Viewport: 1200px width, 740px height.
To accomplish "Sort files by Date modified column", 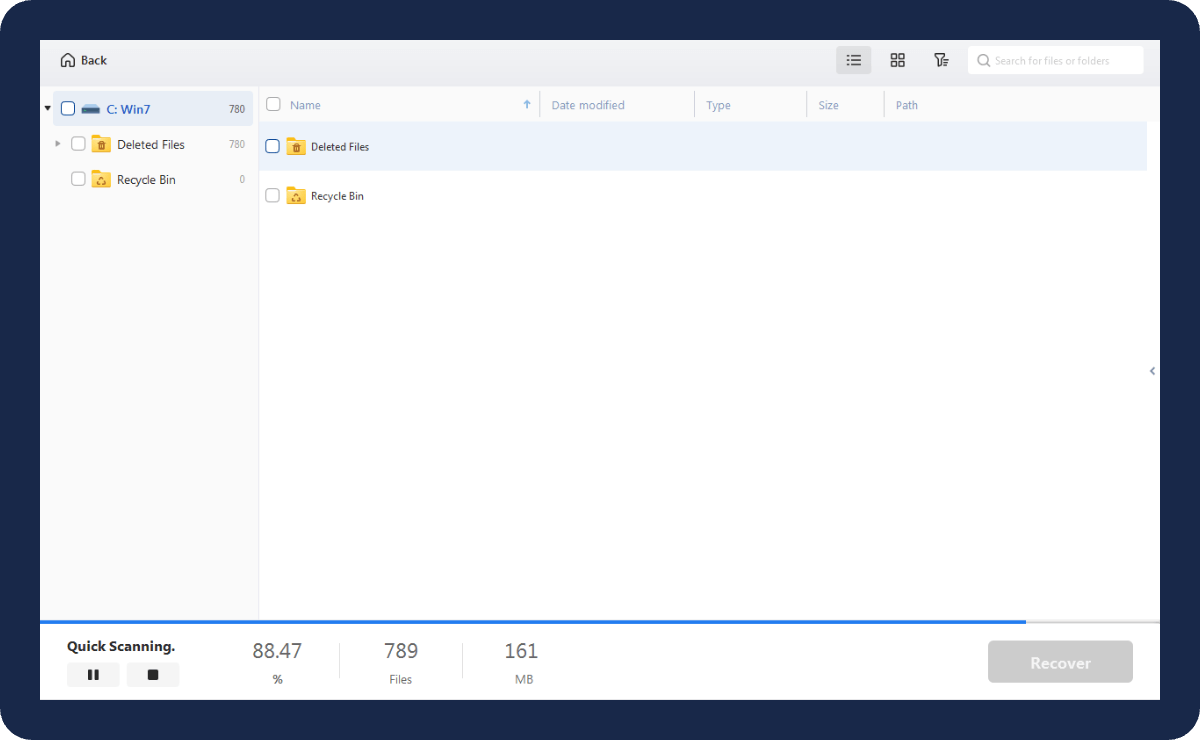I will pyautogui.click(x=588, y=105).
